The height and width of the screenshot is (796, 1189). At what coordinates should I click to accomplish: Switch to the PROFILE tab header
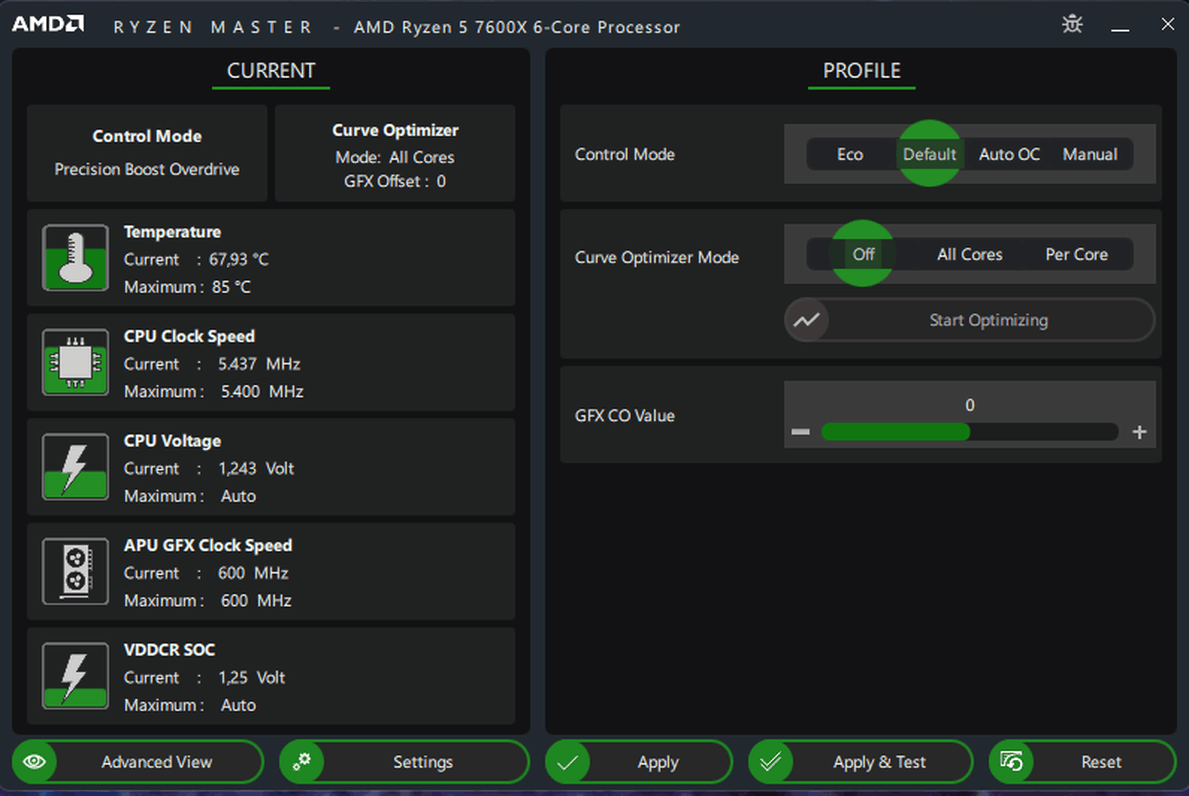[x=861, y=71]
